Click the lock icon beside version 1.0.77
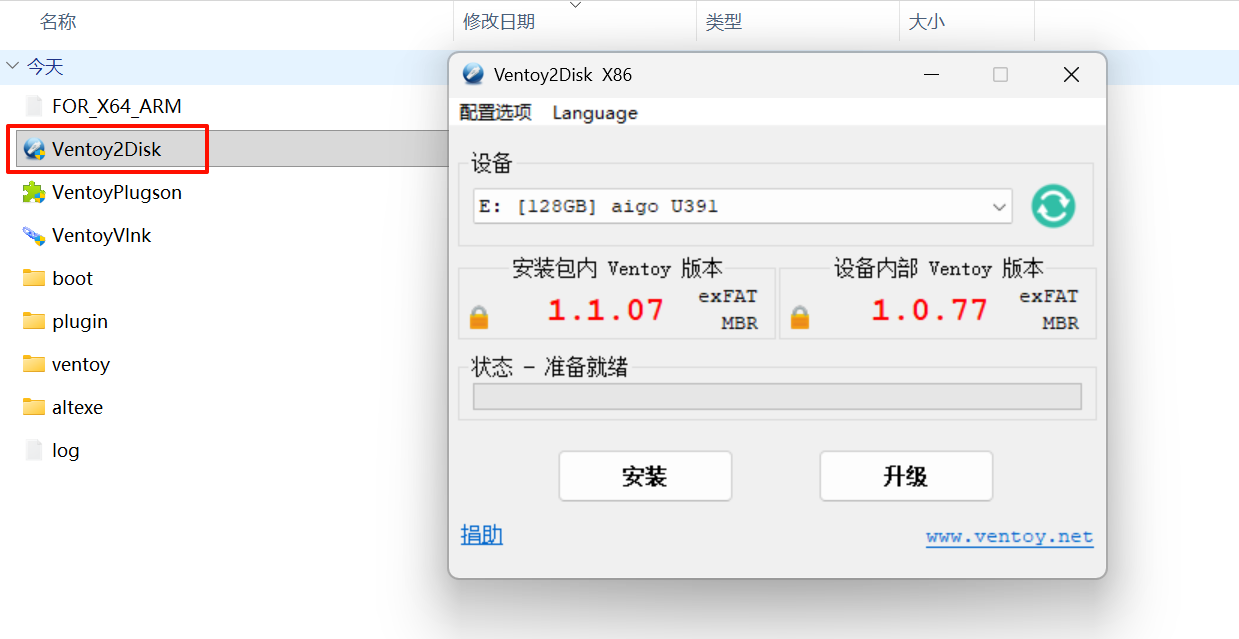1239x639 pixels. point(800,318)
